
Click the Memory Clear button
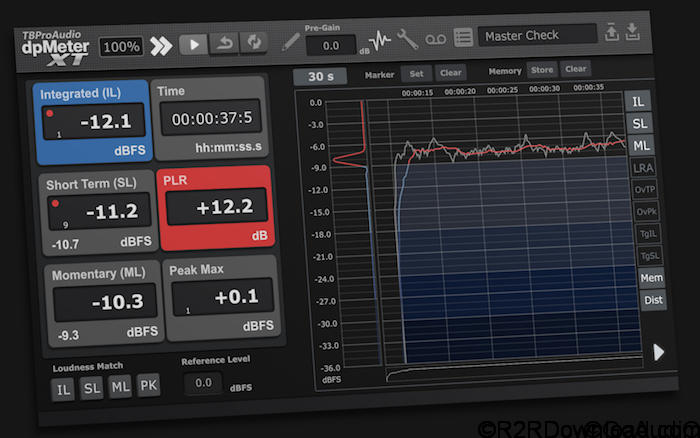(x=575, y=69)
